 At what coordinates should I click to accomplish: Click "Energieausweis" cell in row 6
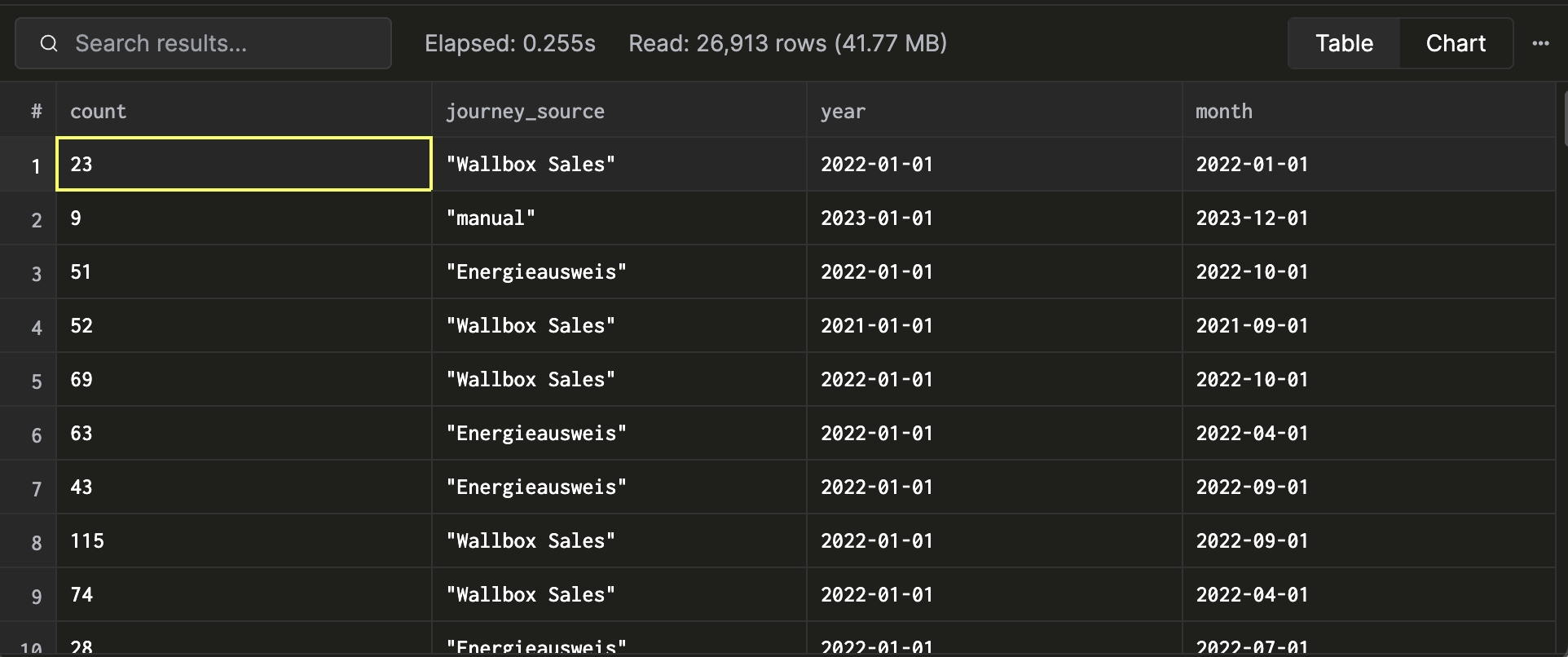(x=619, y=433)
